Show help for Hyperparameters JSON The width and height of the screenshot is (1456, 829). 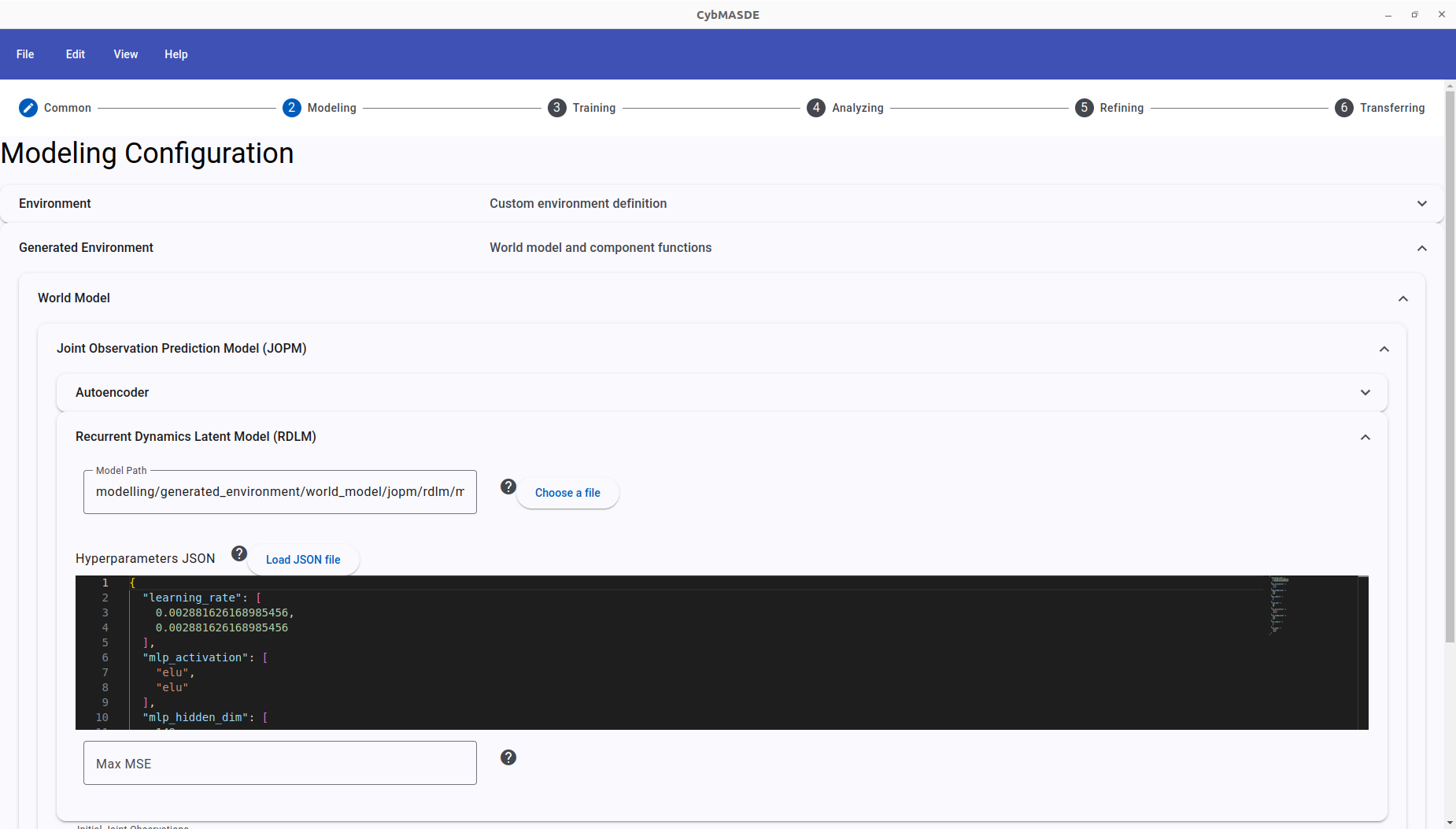239,554
